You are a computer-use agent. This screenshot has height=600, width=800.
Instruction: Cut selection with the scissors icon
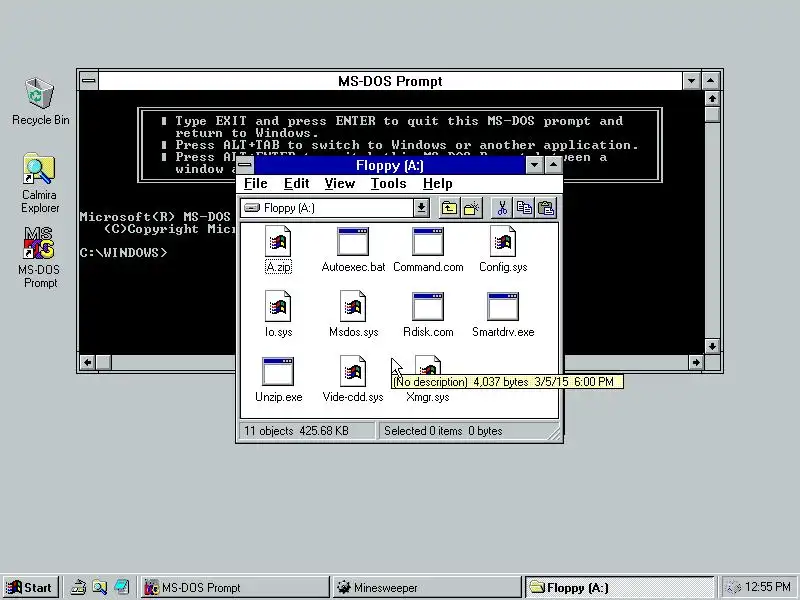tap(502, 208)
